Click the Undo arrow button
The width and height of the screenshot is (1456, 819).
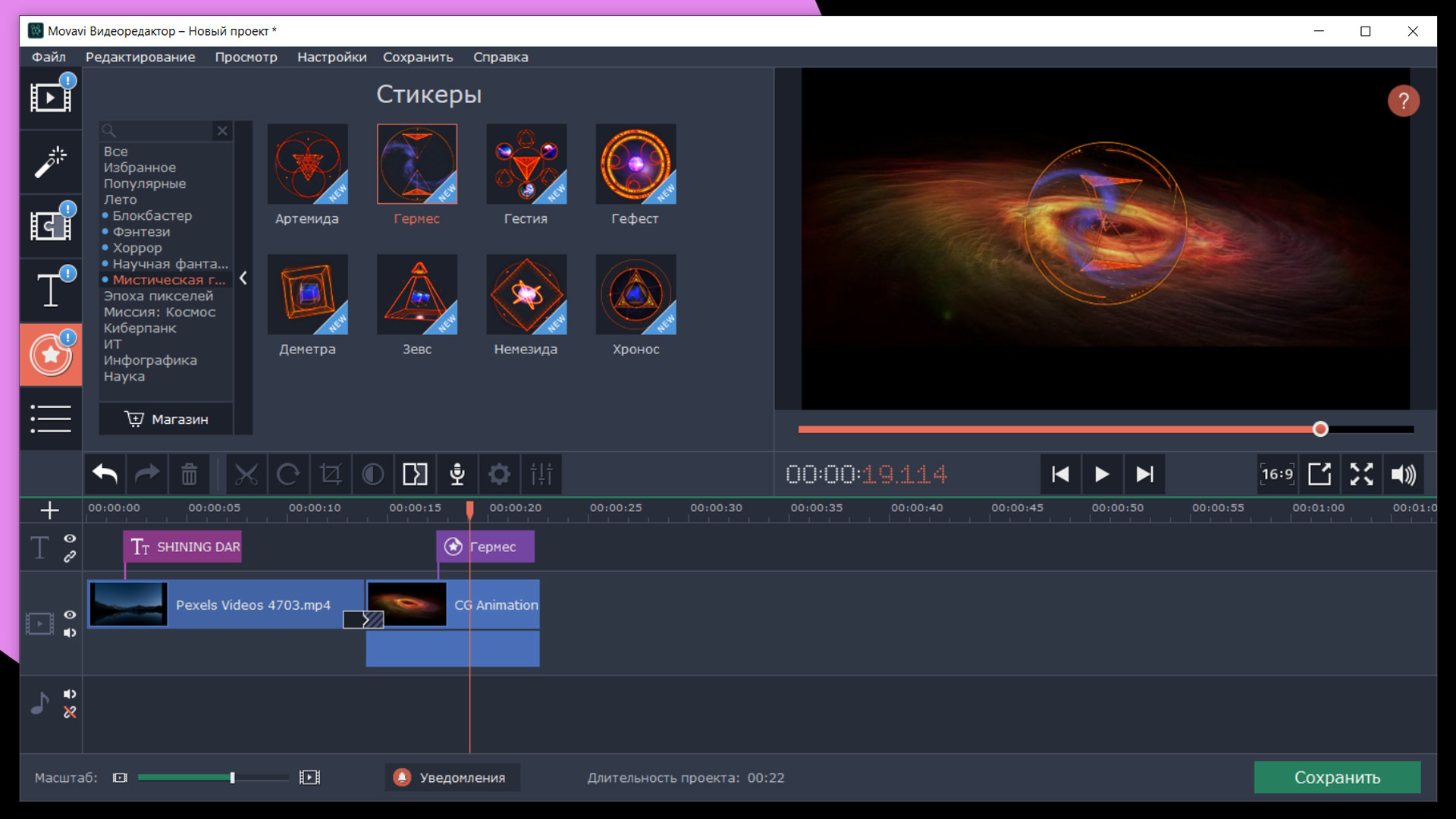[105, 475]
